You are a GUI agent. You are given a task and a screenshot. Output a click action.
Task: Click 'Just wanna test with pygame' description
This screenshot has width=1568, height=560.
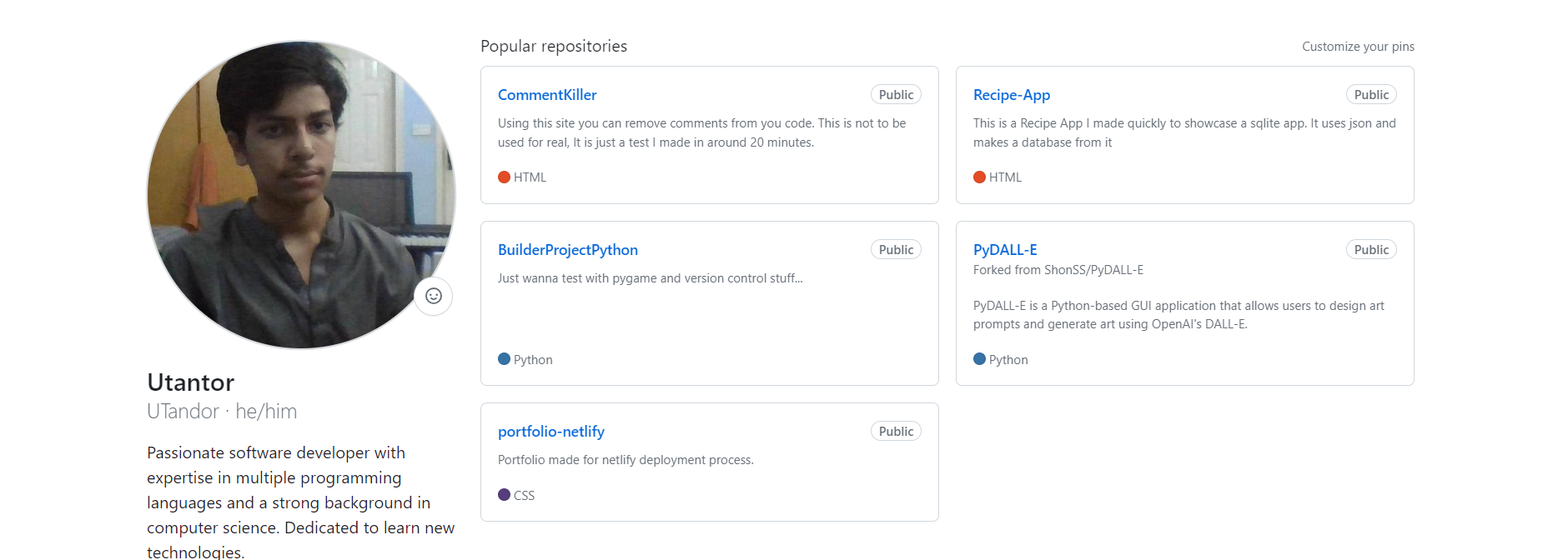pos(651,278)
